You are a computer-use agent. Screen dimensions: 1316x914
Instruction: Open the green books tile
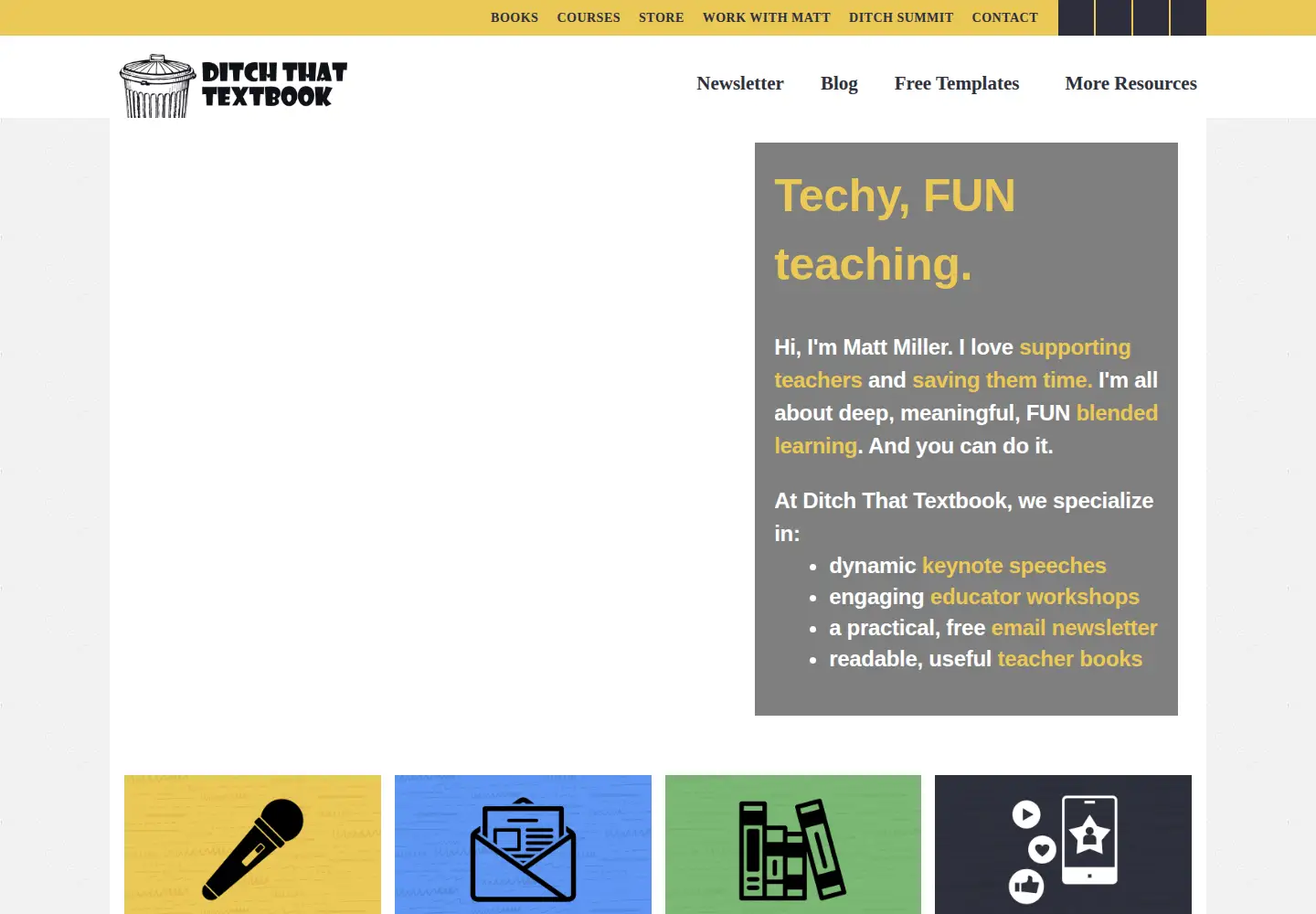(793, 845)
